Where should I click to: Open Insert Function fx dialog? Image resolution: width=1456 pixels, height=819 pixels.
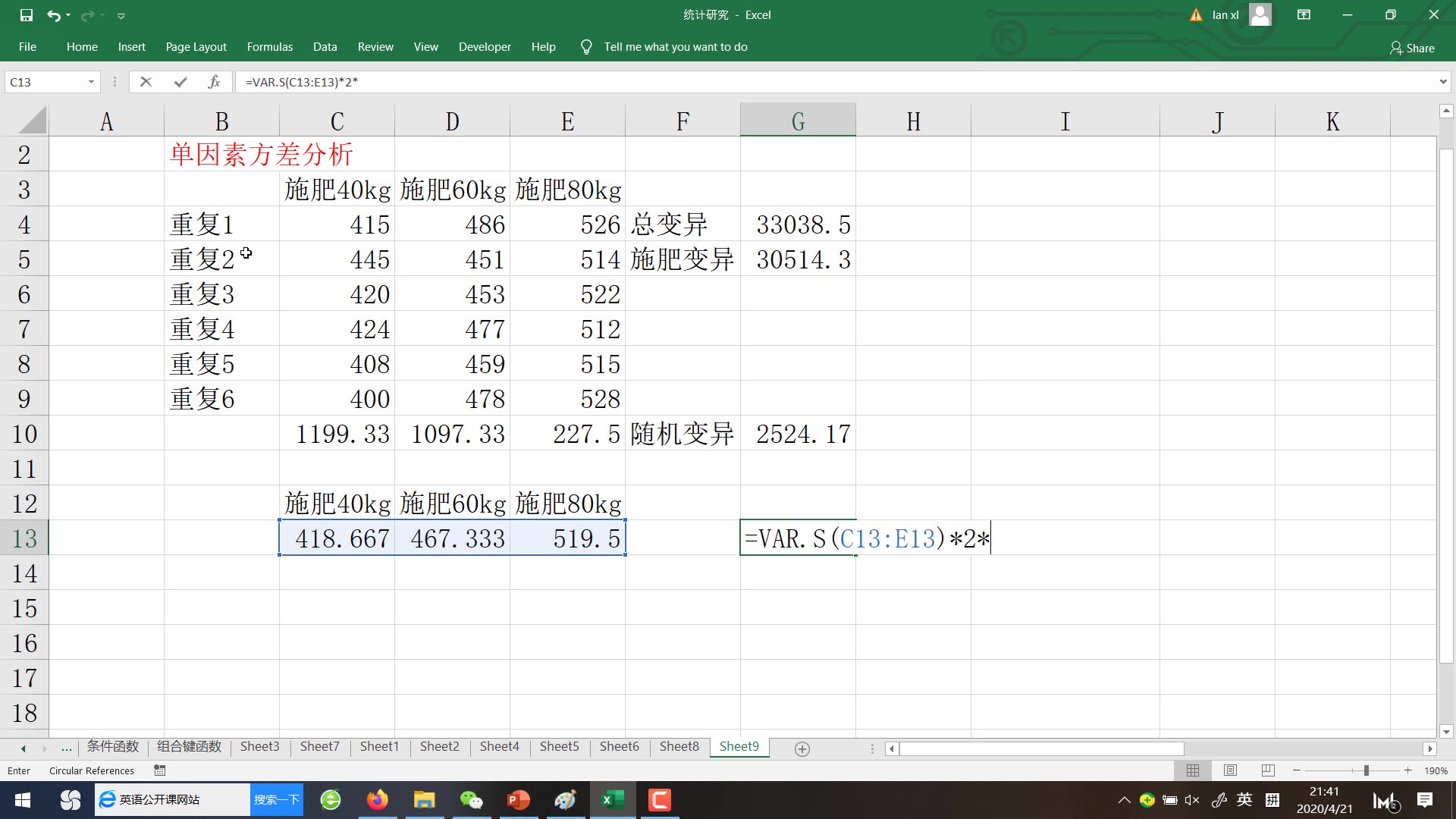(x=214, y=82)
